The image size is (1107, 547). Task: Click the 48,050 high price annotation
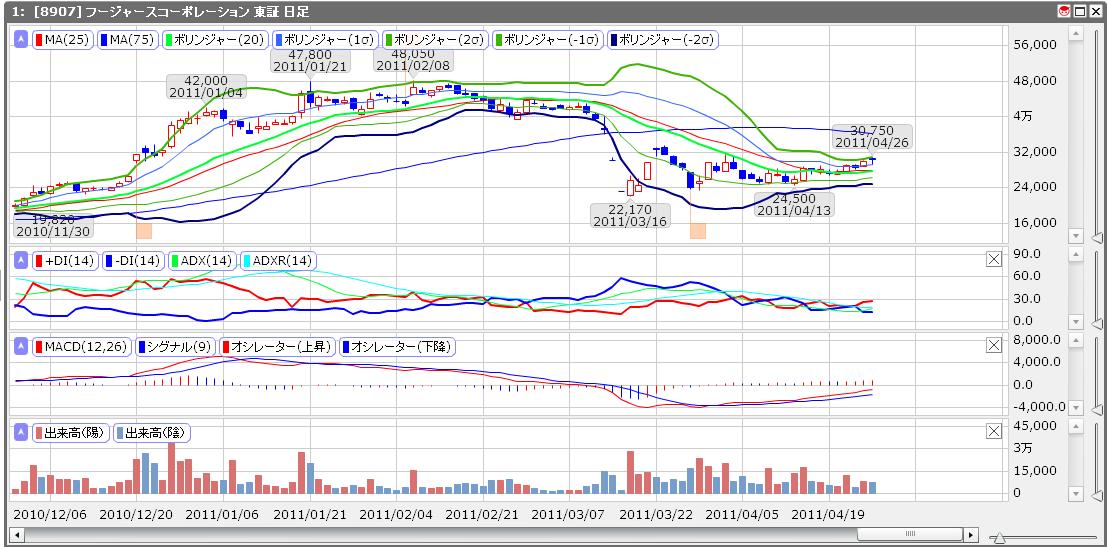pos(412,59)
